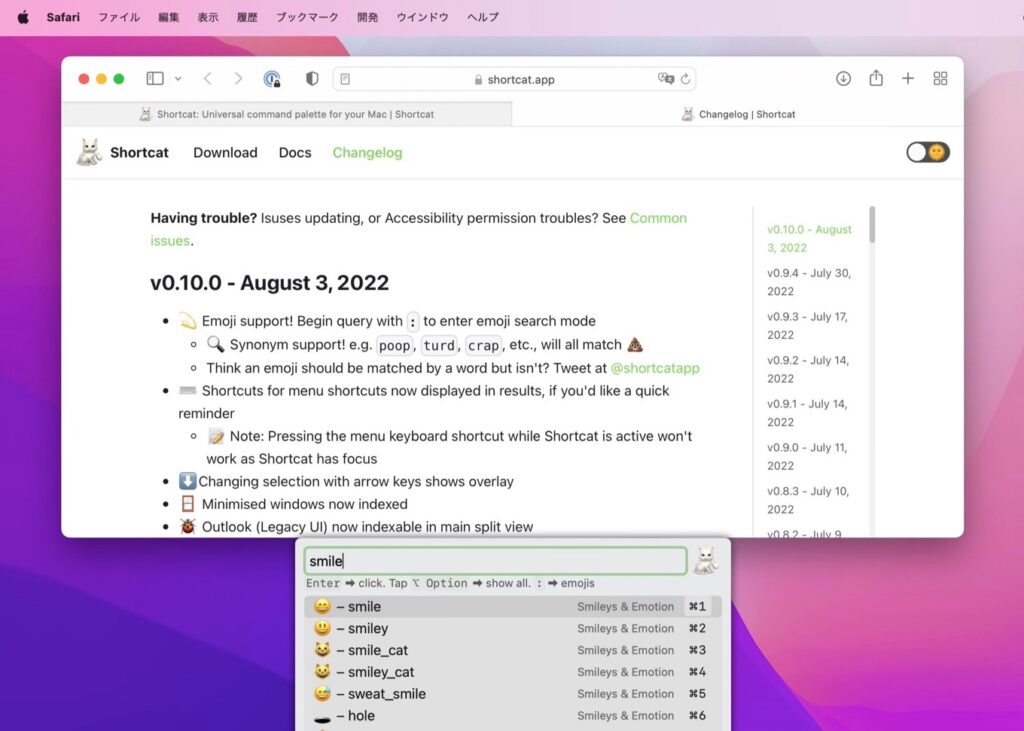Click the white cat icon in the Shortcat palette
1024x731 pixels.
(706, 561)
